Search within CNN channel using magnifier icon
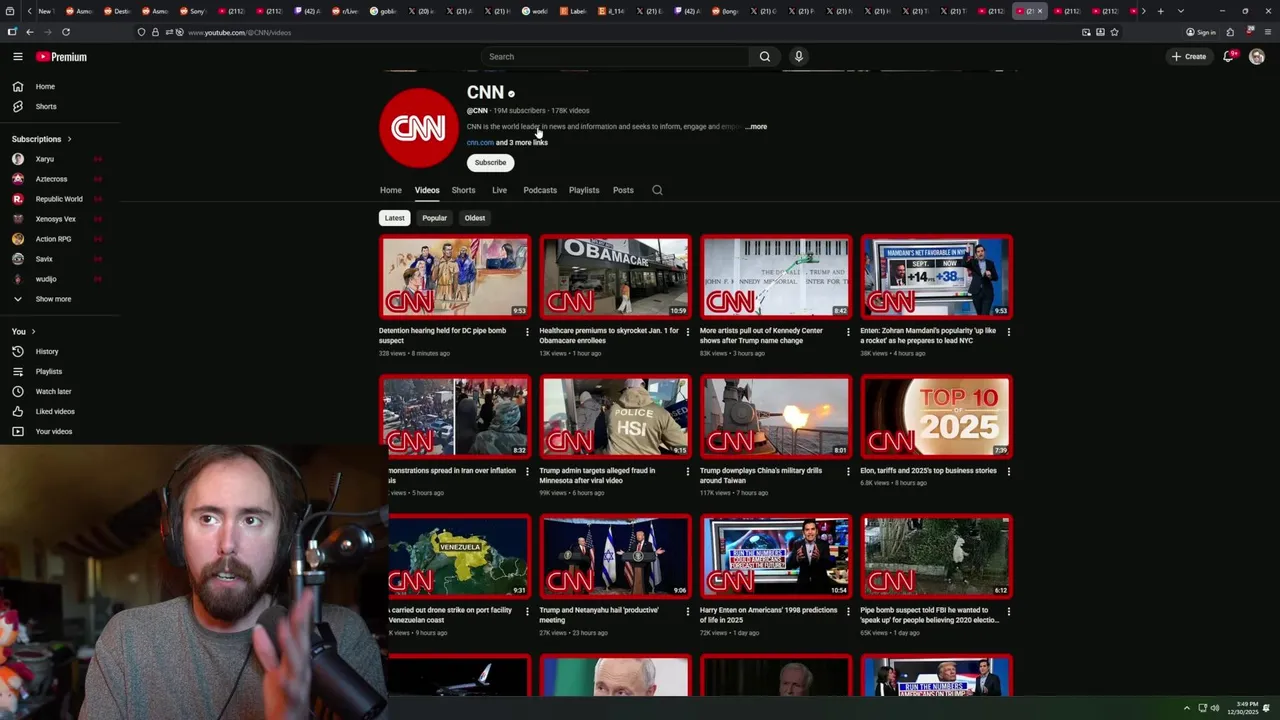1280x720 pixels. tap(657, 190)
